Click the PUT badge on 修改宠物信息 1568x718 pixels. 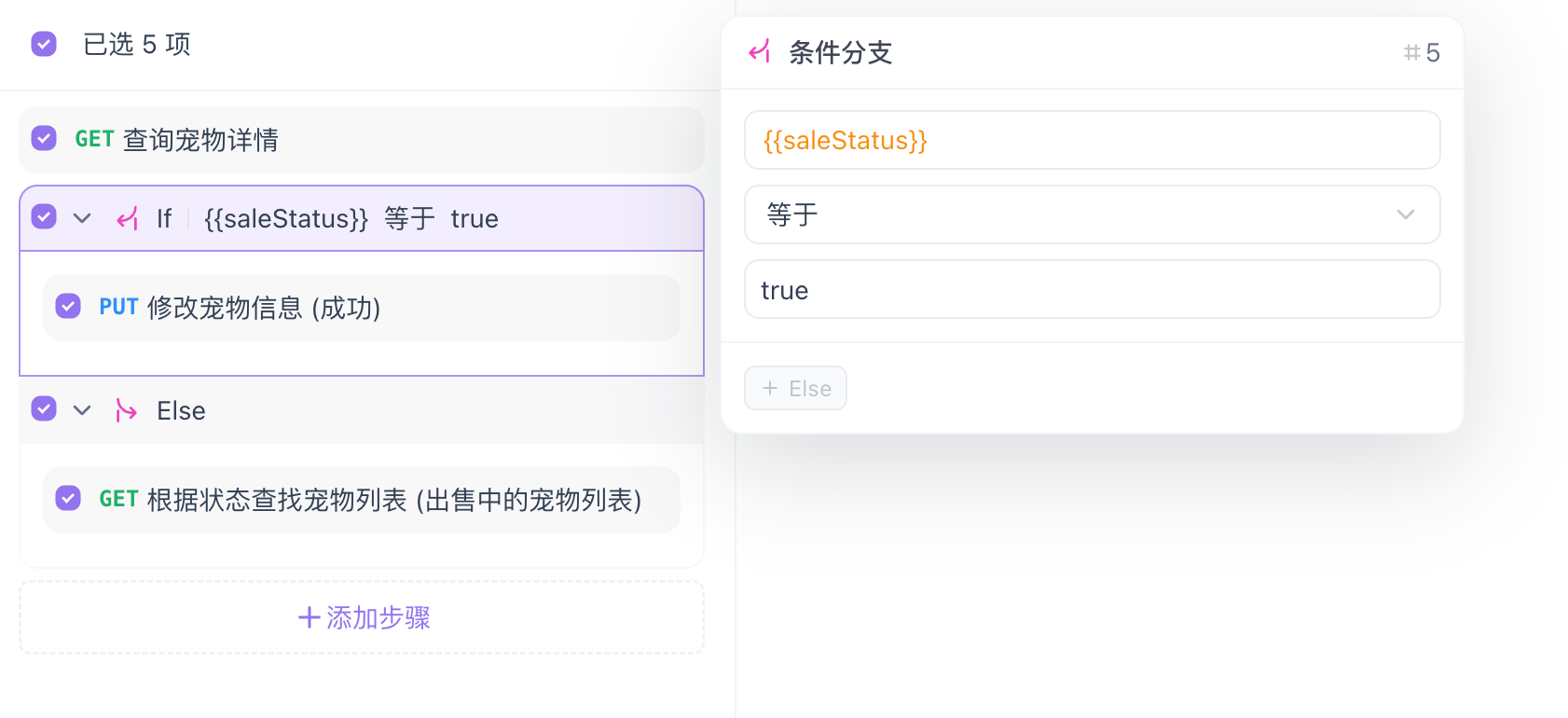(x=119, y=307)
